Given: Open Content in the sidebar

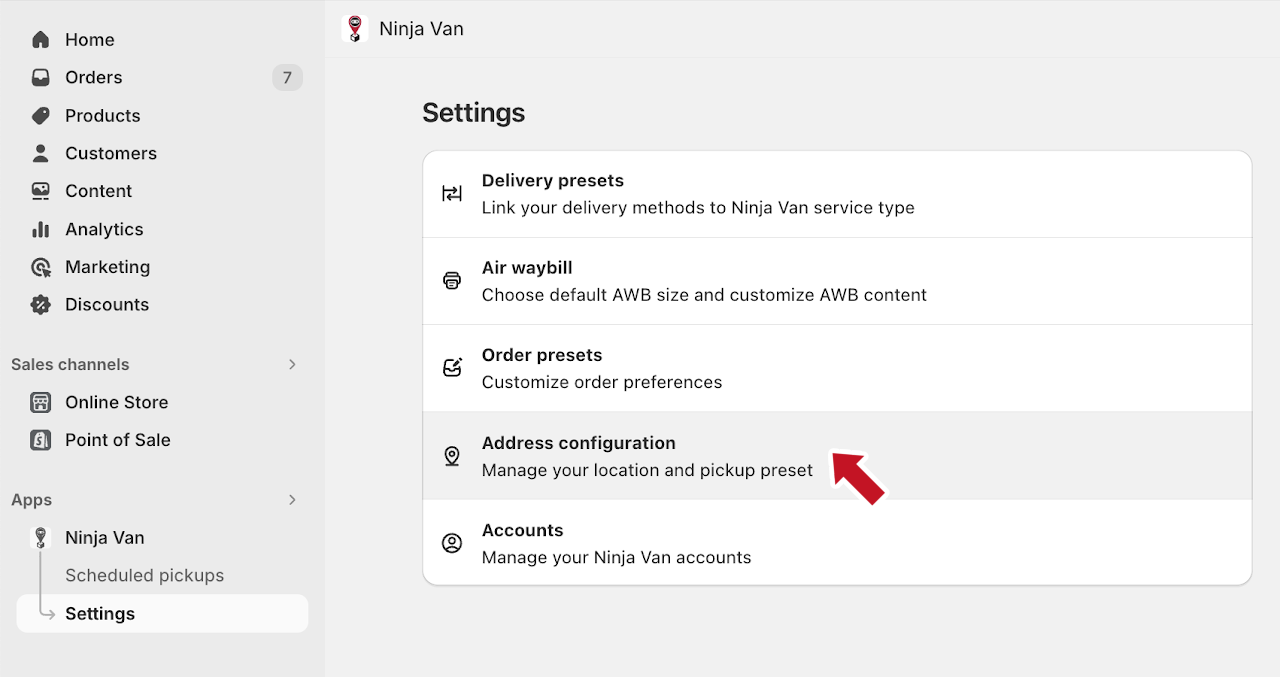Looking at the screenshot, I should click(x=98, y=191).
